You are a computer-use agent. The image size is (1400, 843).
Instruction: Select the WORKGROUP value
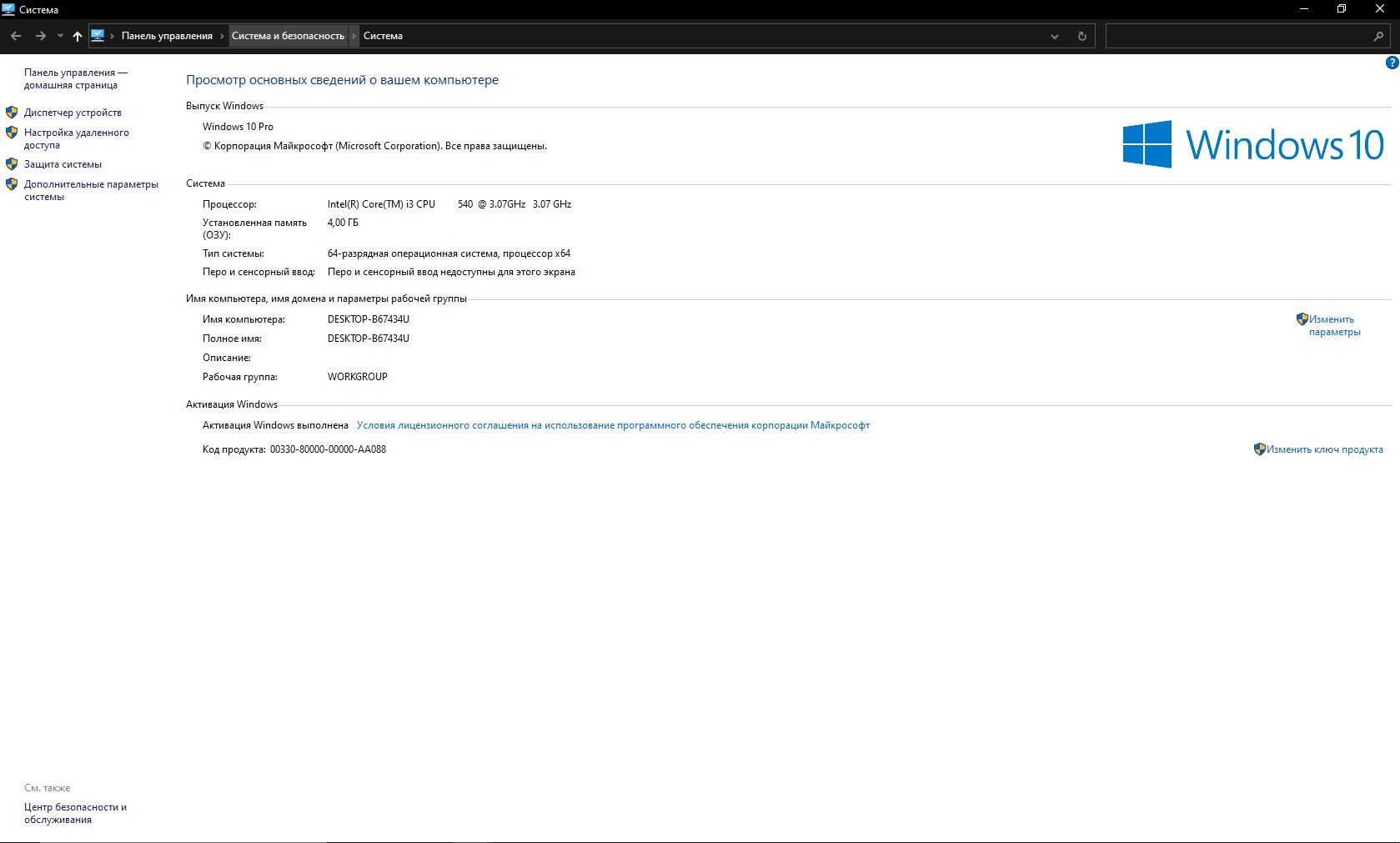pyautogui.click(x=357, y=377)
